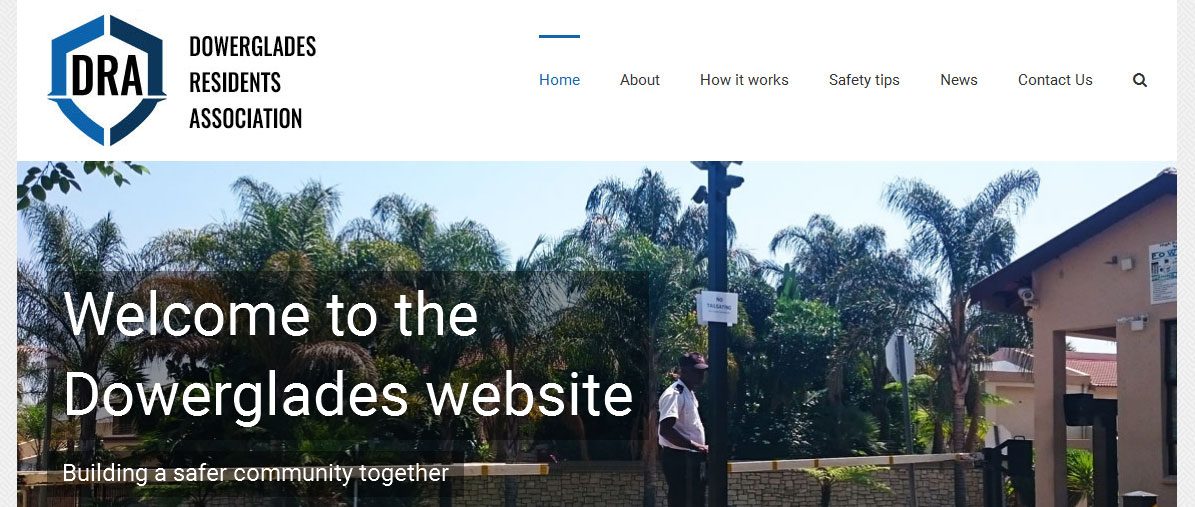1195x507 pixels.
Task: Click the Building a safer community together tagline
Action: [255, 473]
